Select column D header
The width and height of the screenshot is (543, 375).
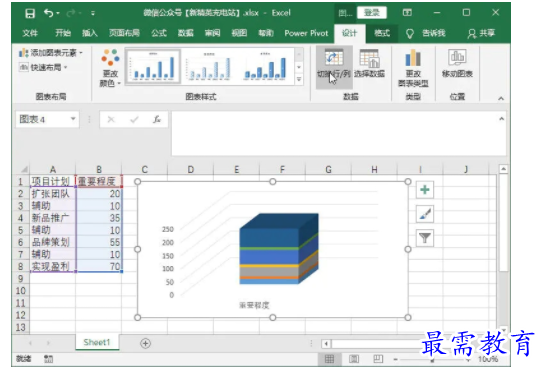190,169
